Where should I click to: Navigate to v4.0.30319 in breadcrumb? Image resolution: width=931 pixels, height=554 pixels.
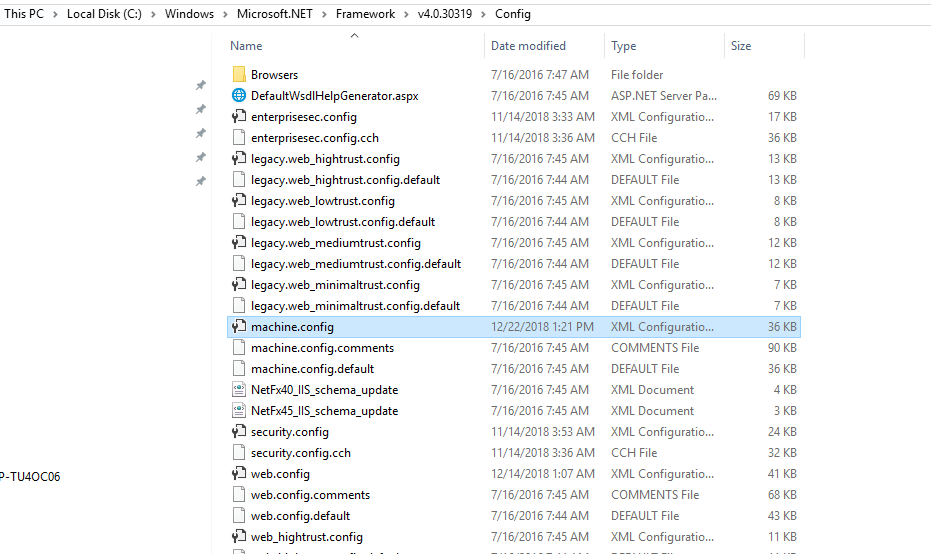(445, 14)
